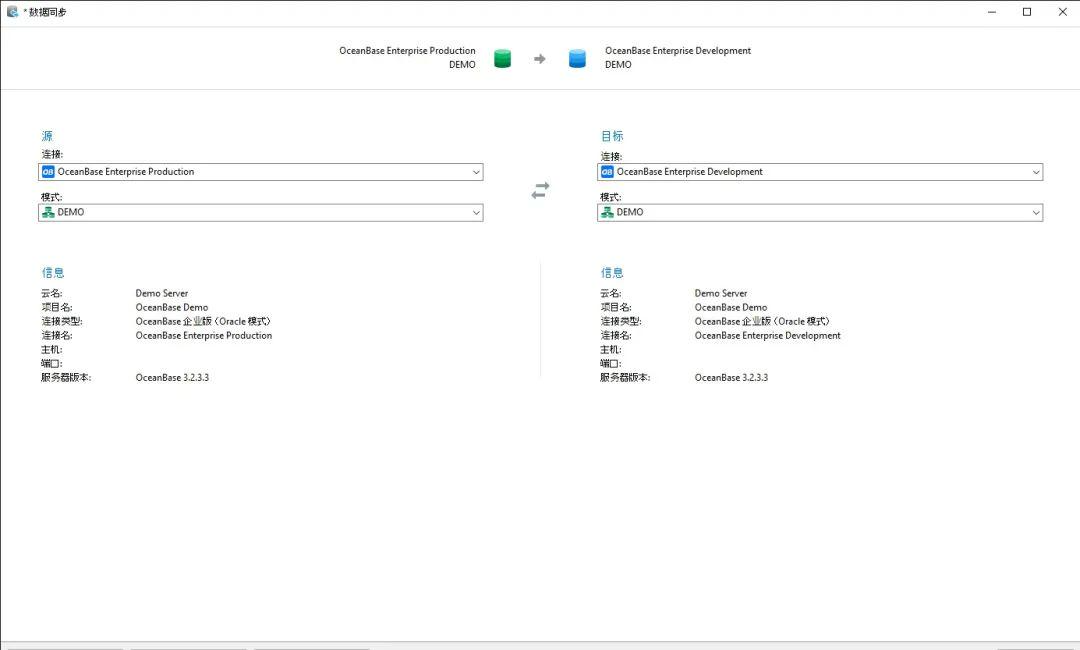Viewport: 1080px width, 650px height.
Task: Click source server version OceanBase 3.2.3.3
Action: 172,378
